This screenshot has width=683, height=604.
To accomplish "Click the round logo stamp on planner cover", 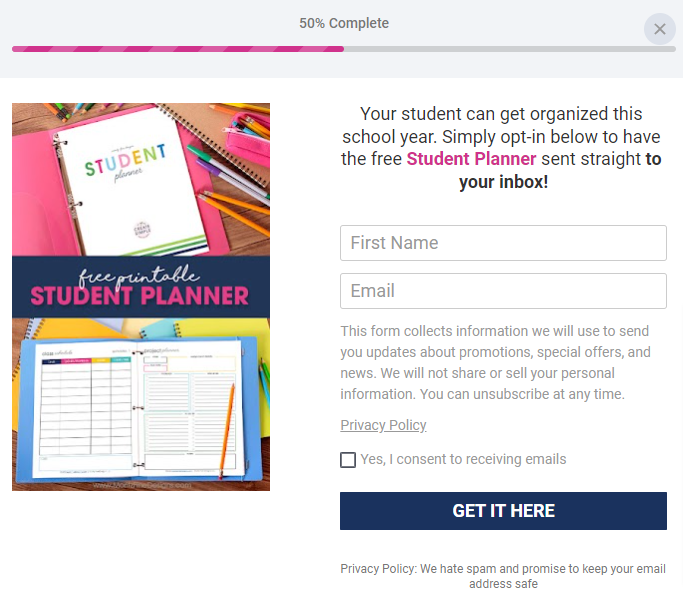I will coord(142,229).
